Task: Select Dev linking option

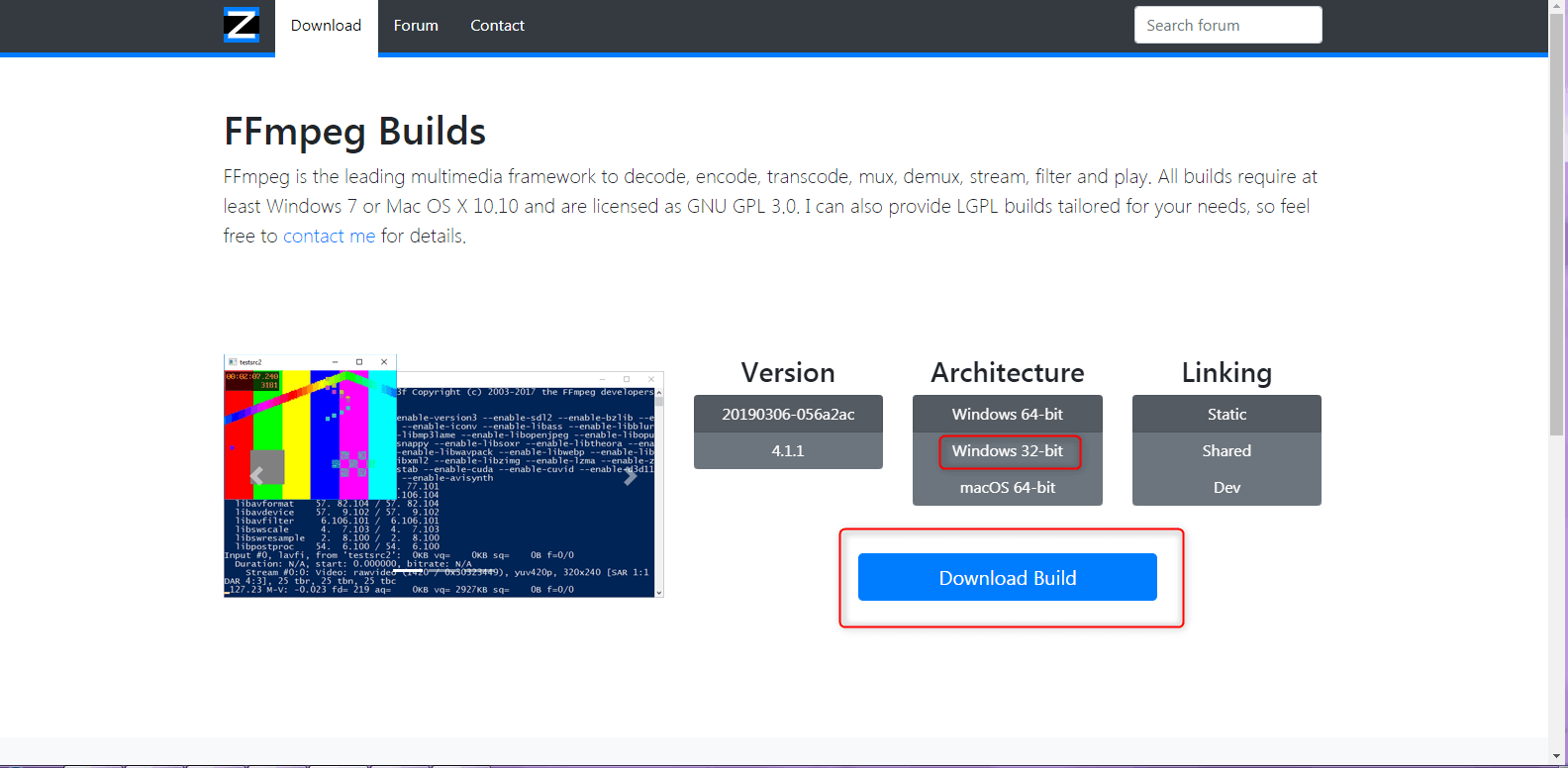Action: (1226, 487)
